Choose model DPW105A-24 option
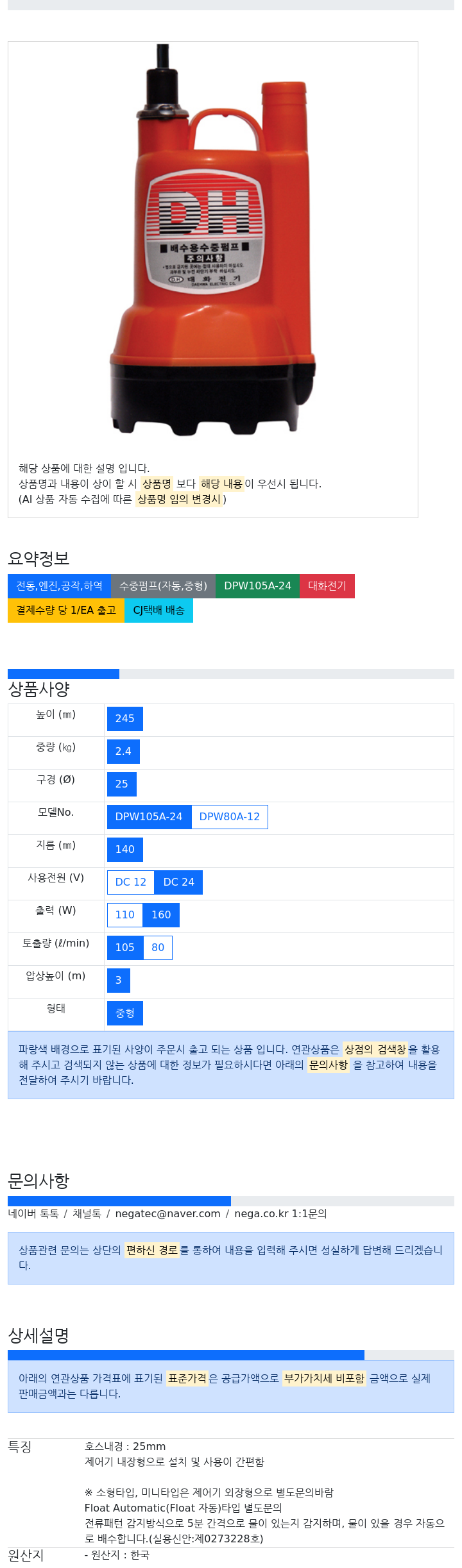This screenshot has height=1568, width=462. point(149,817)
